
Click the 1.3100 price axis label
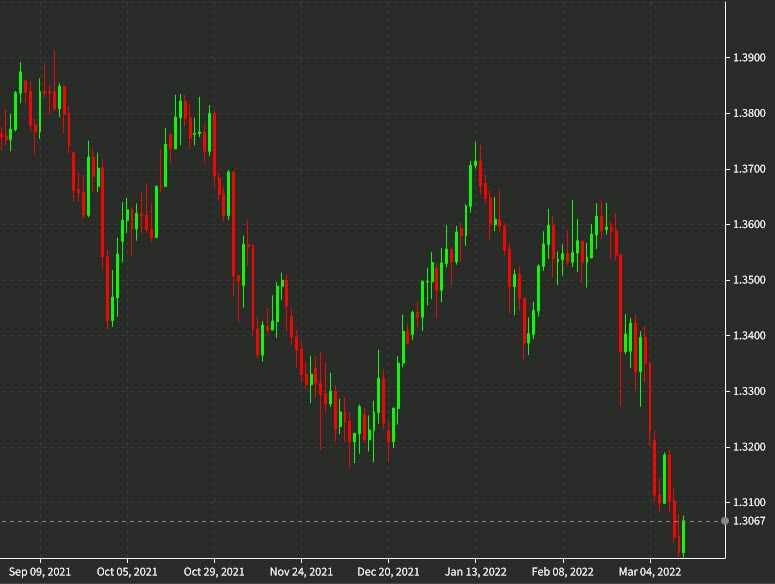[749, 502]
